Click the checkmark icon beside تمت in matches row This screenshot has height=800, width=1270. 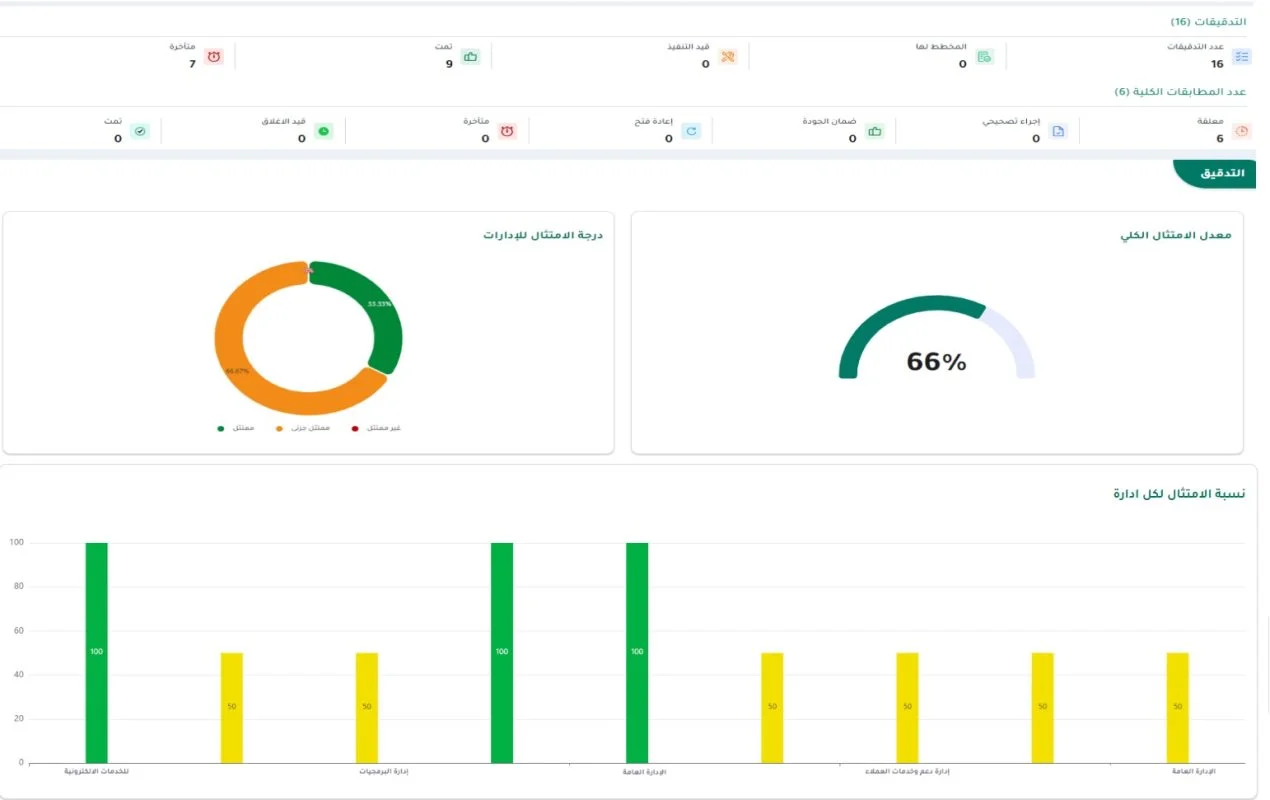[x=140, y=130]
